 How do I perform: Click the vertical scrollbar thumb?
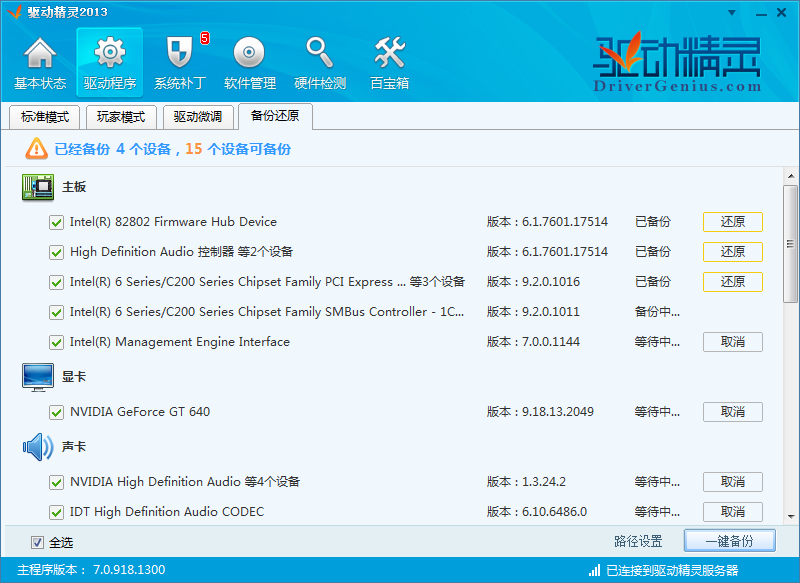click(x=791, y=245)
